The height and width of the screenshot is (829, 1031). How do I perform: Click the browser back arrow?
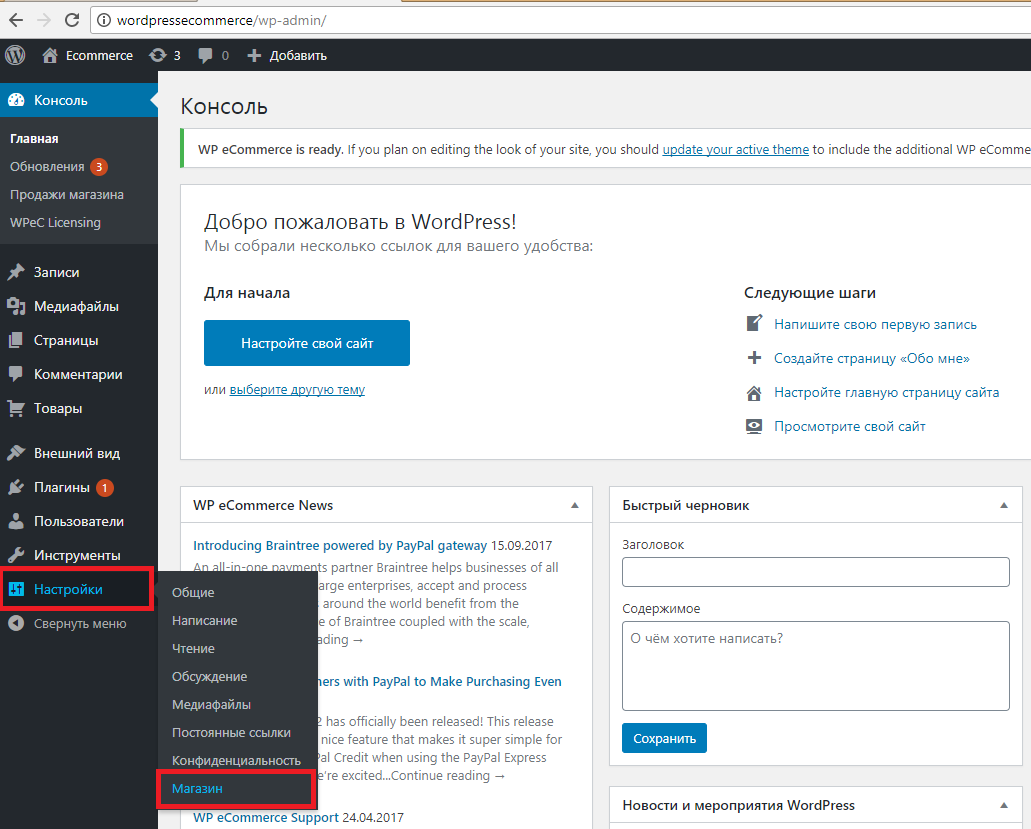[x=16, y=20]
